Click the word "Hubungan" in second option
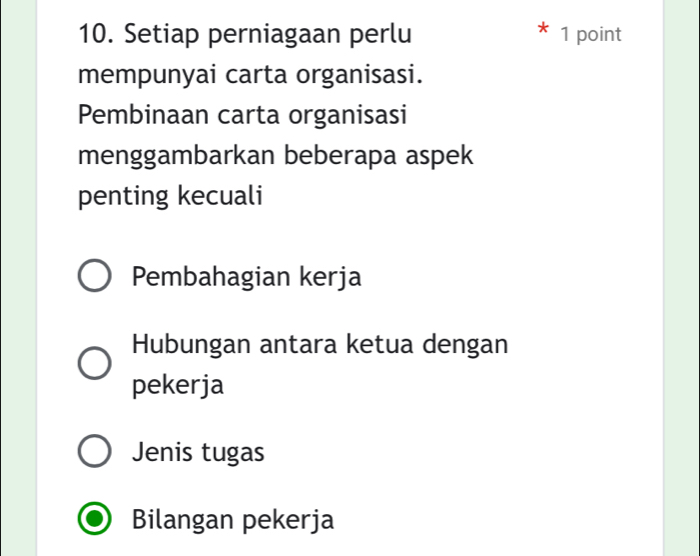Screen dimensions: 700x556 (186, 345)
